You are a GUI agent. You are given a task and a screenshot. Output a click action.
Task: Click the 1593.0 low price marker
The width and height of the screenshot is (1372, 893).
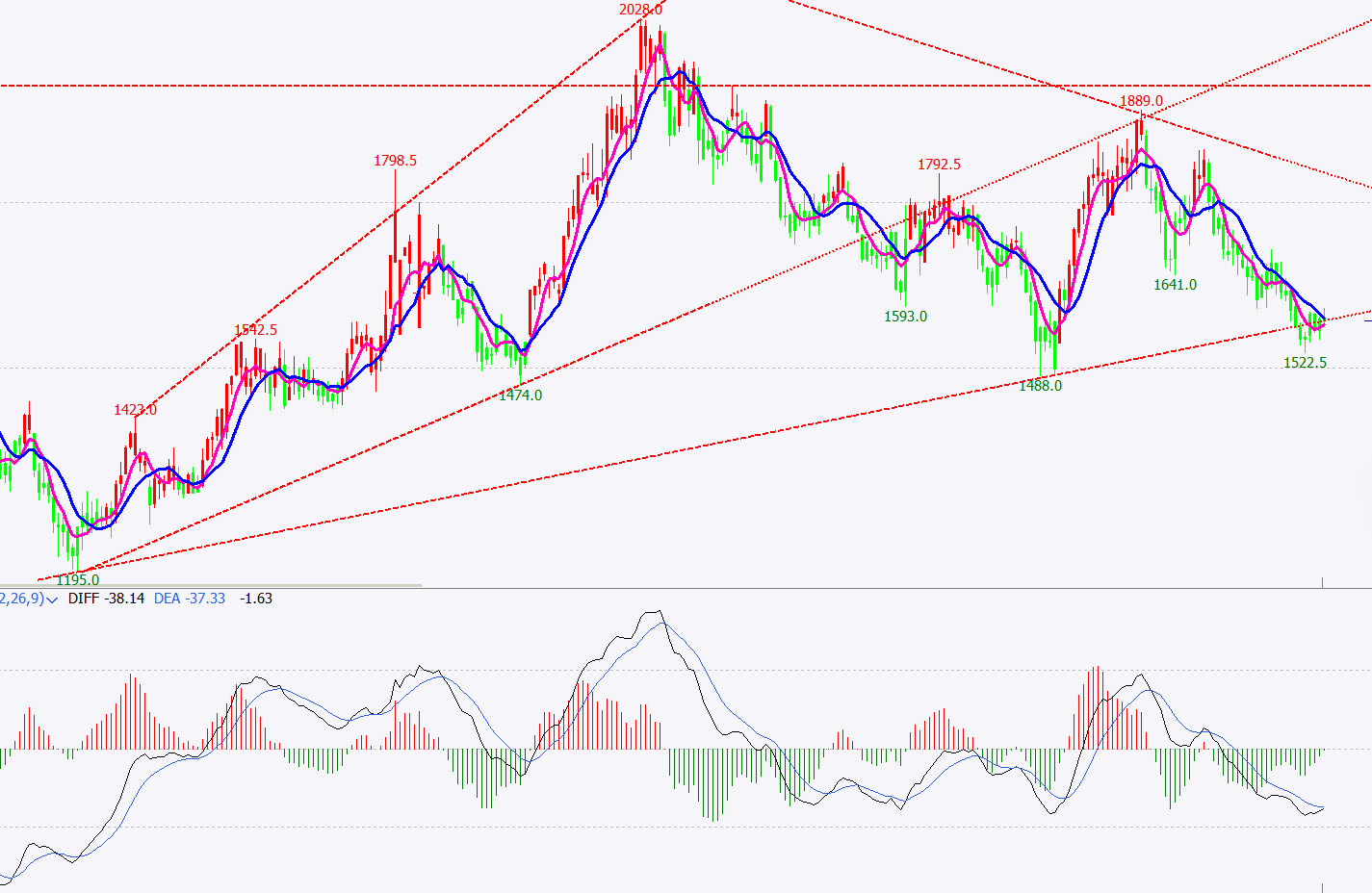point(905,317)
